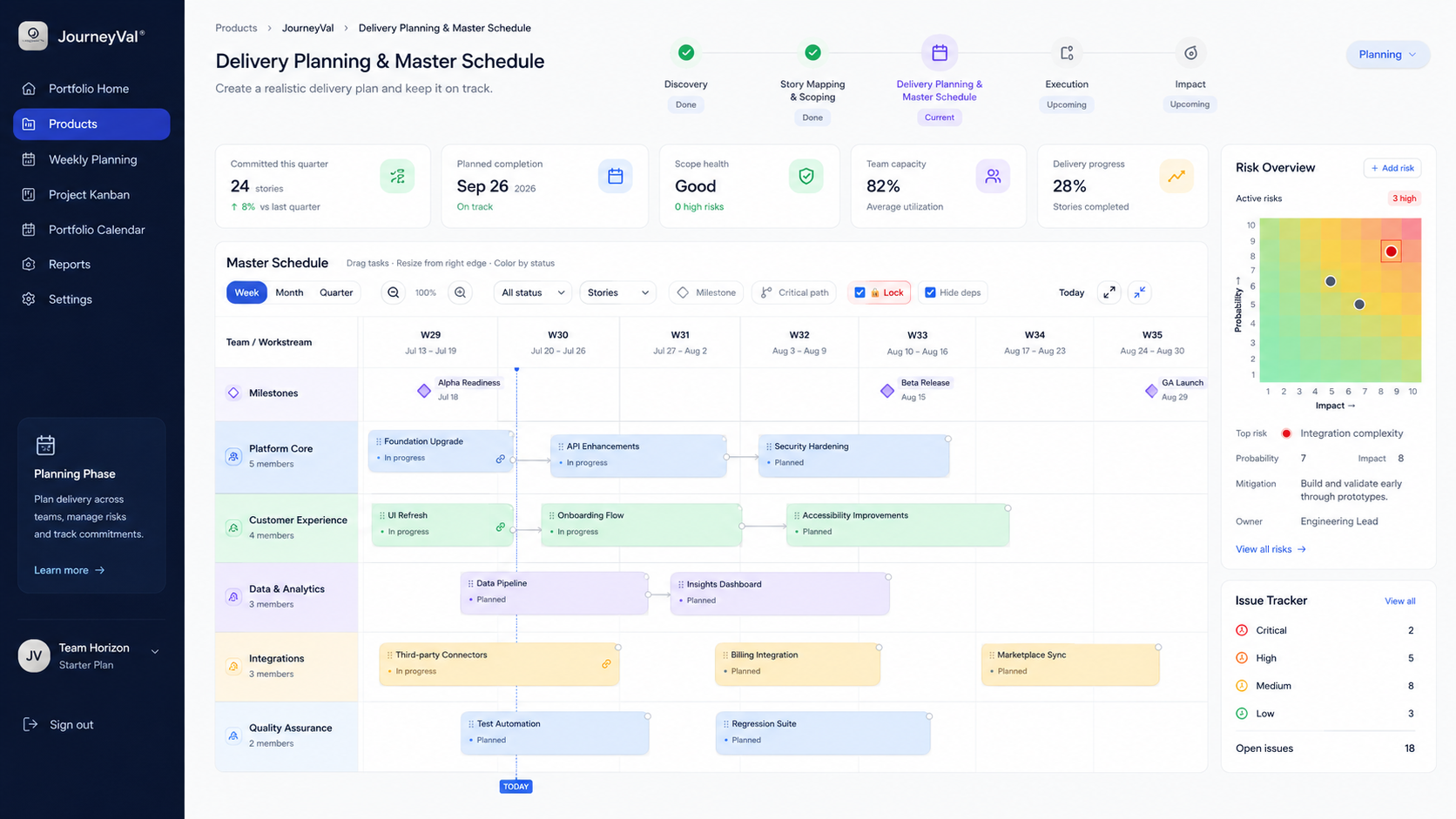Click the Beta Release milestone marker

click(x=887, y=391)
